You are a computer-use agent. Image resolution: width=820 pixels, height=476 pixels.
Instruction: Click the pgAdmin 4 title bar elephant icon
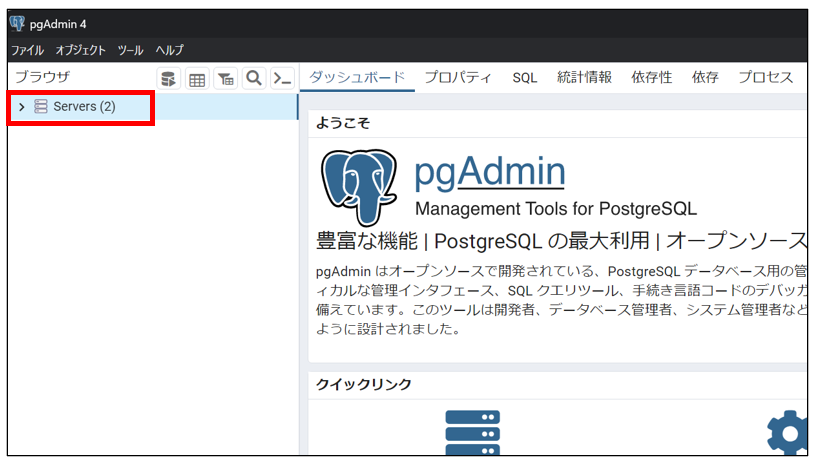(x=17, y=24)
